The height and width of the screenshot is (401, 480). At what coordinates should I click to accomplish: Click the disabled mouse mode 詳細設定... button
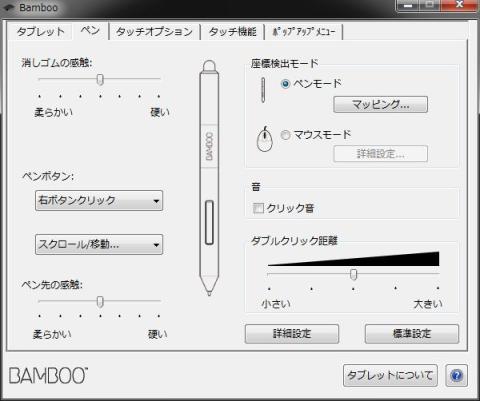click(380, 154)
